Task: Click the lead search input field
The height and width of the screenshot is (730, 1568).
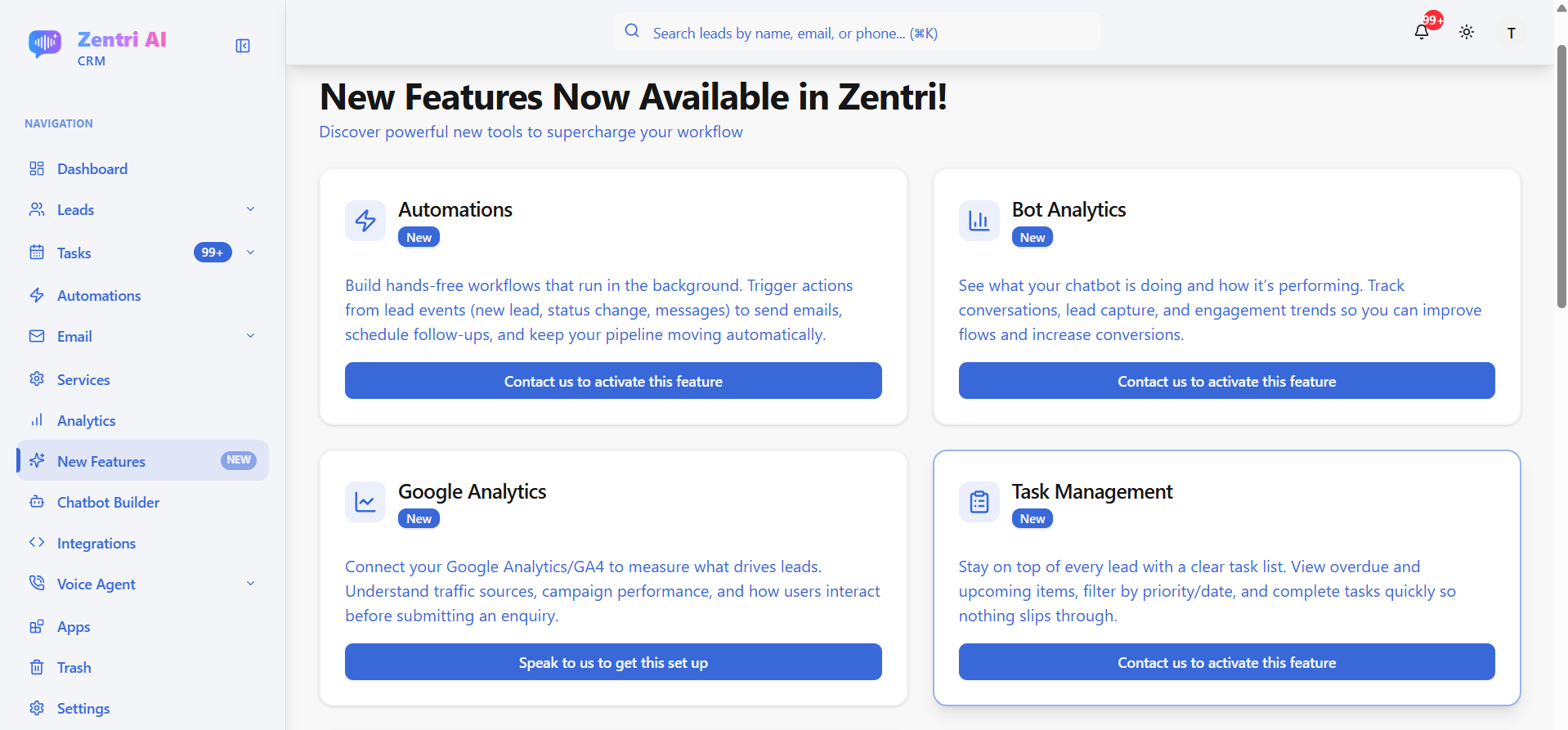Action: pos(855,33)
